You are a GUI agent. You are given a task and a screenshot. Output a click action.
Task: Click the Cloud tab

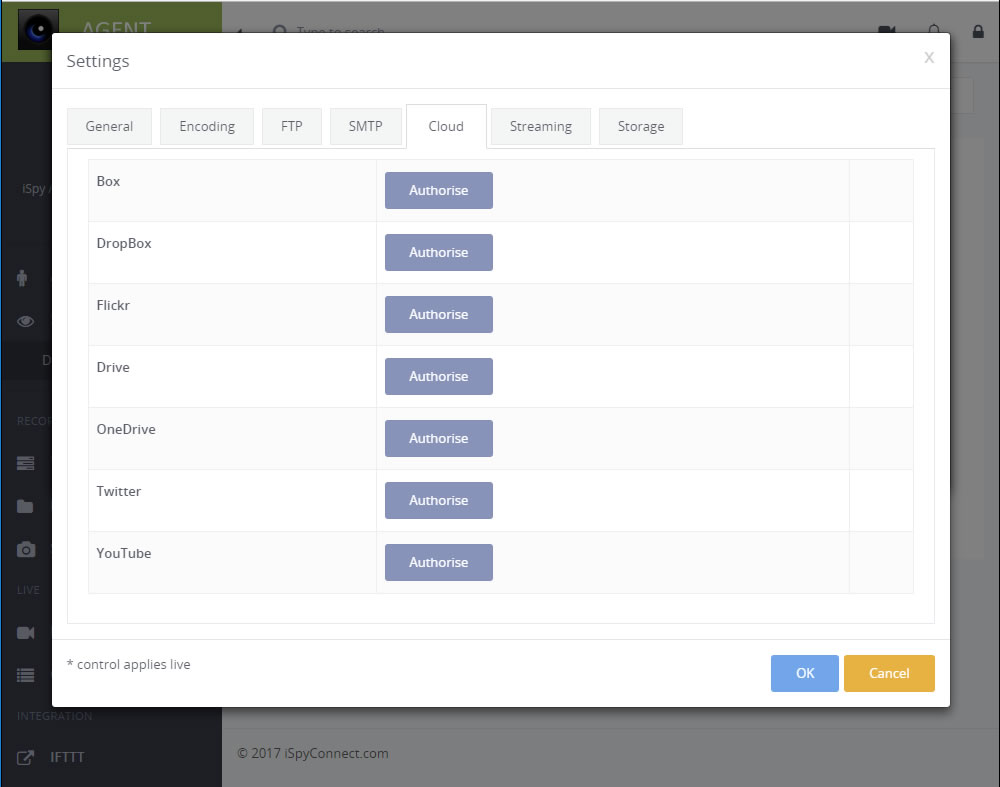coord(446,126)
